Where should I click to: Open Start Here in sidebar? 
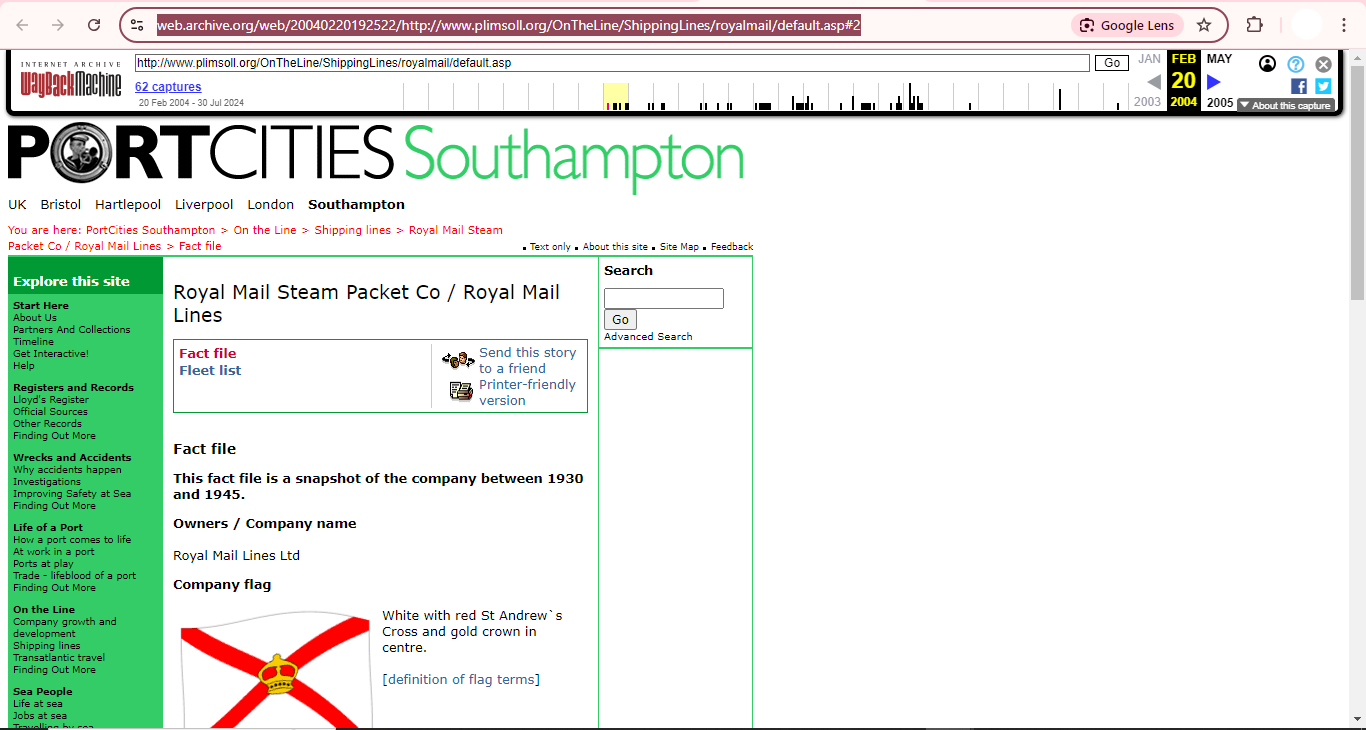pyautogui.click(x=41, y=306)
